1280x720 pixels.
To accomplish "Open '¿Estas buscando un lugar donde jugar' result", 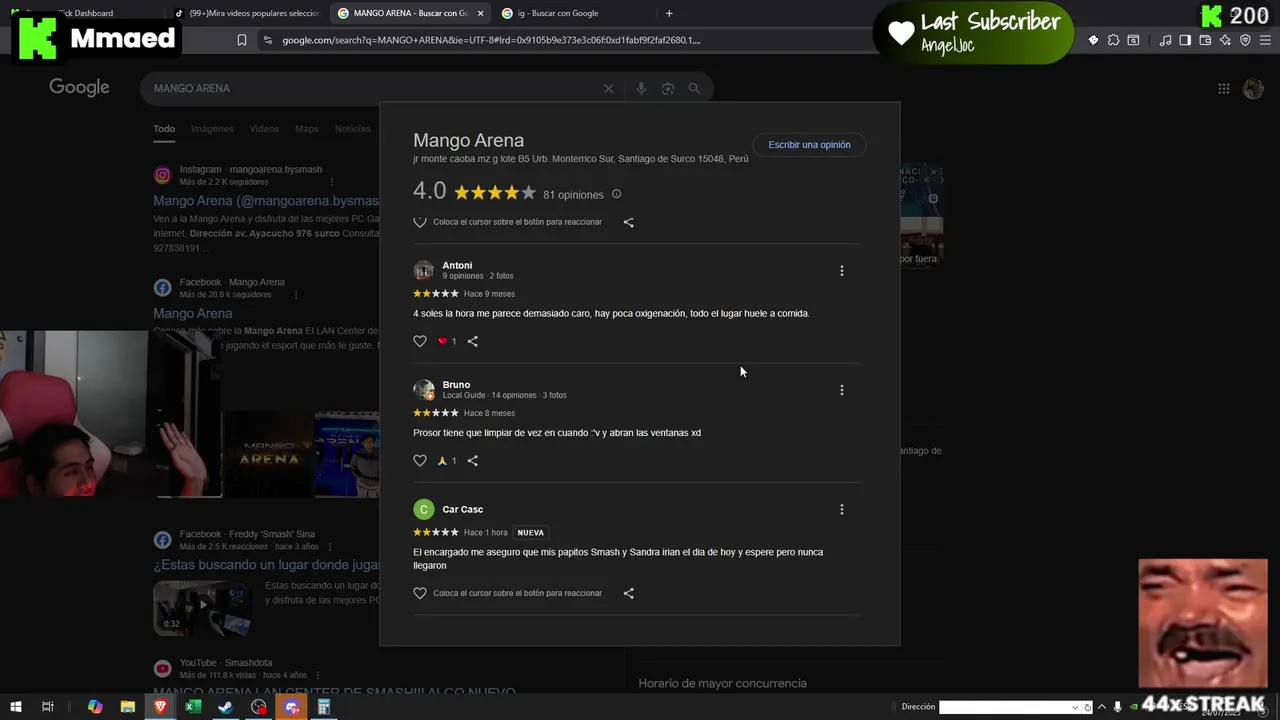I will 266,565.
